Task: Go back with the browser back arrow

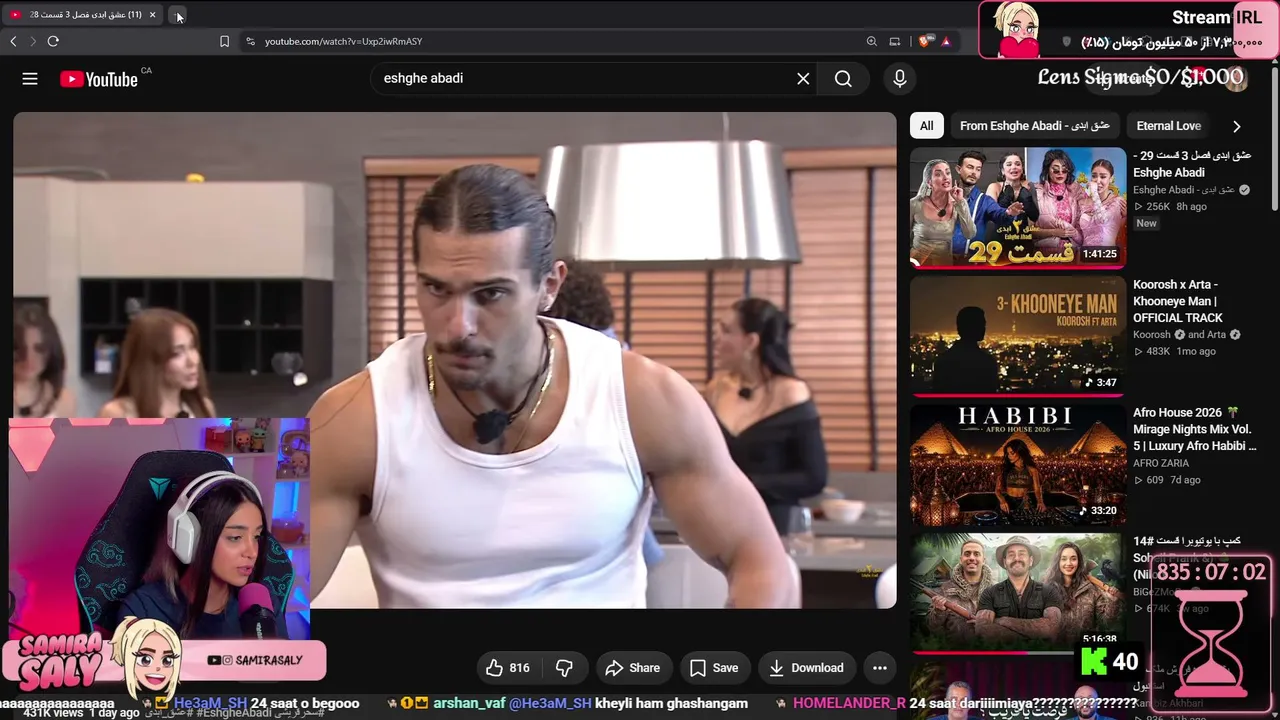Action: click(x=13, y=41)
